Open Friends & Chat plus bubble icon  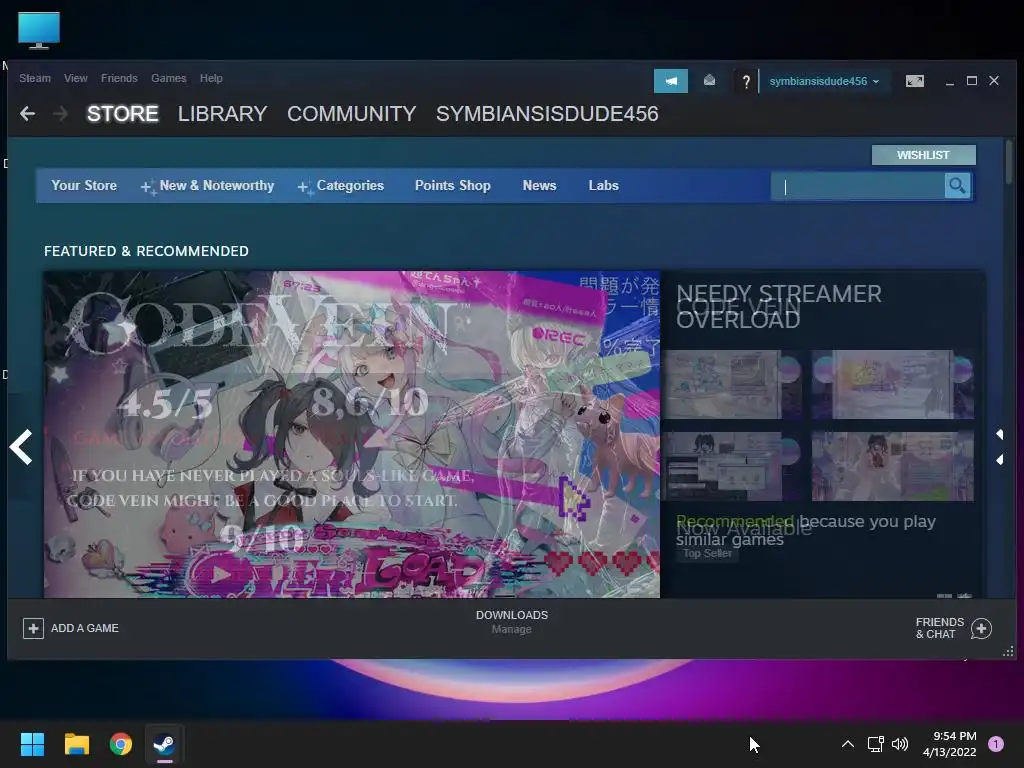click(981, 628)
